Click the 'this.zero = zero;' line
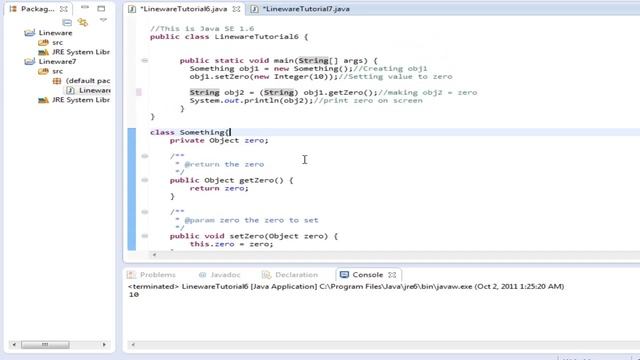Viewport: 640px width, 360px height. (x=231, y=244)
